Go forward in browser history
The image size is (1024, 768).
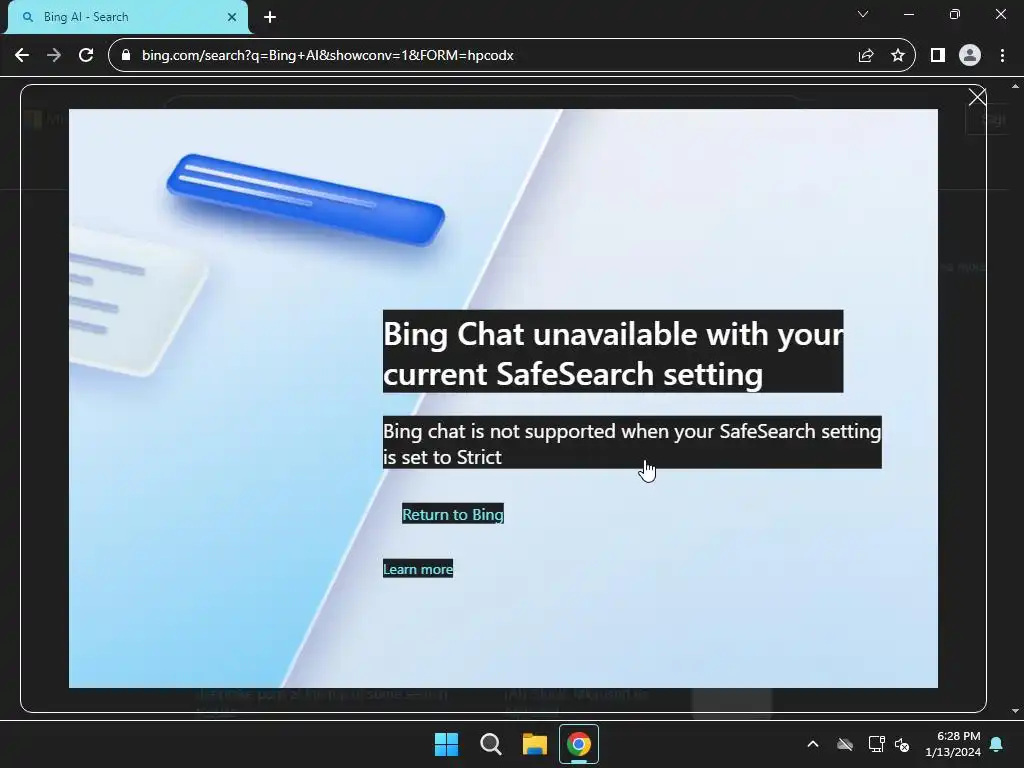(x=54, y=56)
